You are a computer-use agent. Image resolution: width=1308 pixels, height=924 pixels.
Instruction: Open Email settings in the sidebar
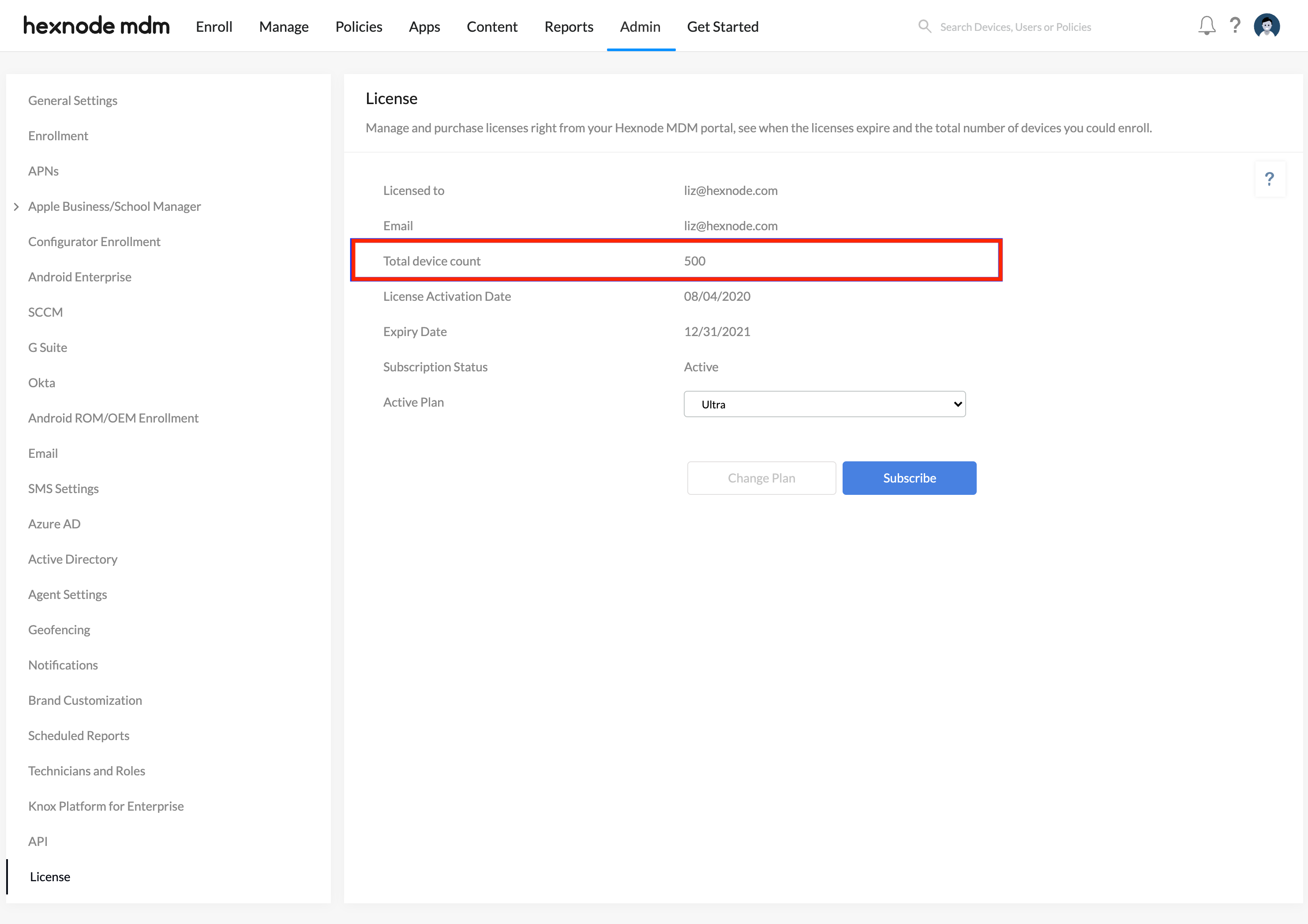[x=43, y=453]
